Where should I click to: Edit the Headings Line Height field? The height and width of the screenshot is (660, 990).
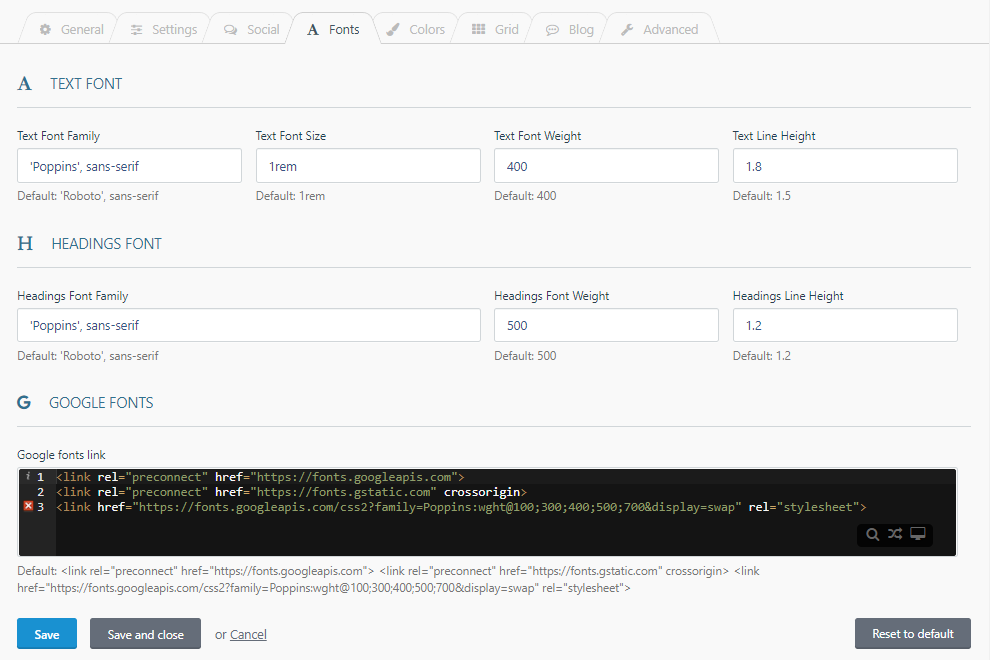point(845,325)
